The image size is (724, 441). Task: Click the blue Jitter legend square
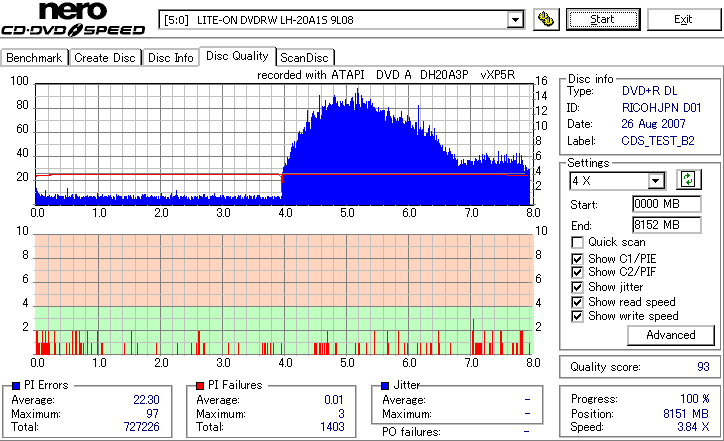(385, 386)
